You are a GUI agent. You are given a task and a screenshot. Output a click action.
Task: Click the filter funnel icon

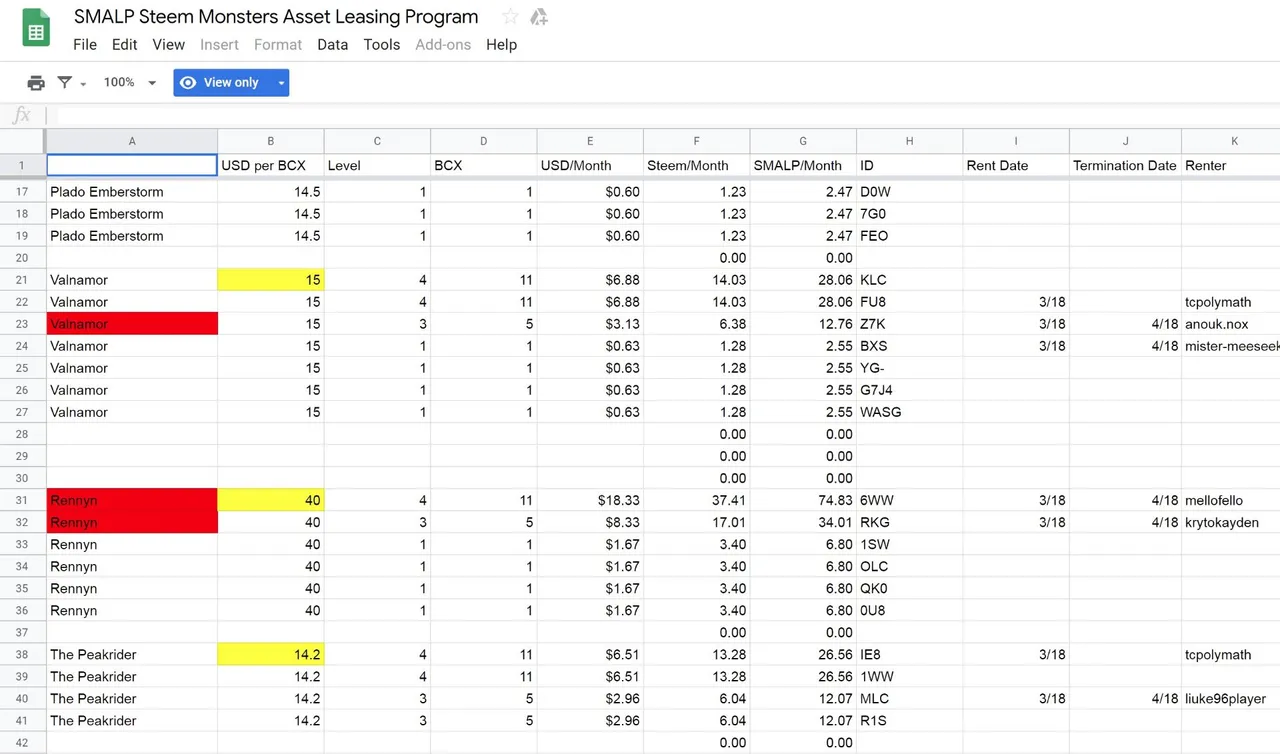(64, 83)
